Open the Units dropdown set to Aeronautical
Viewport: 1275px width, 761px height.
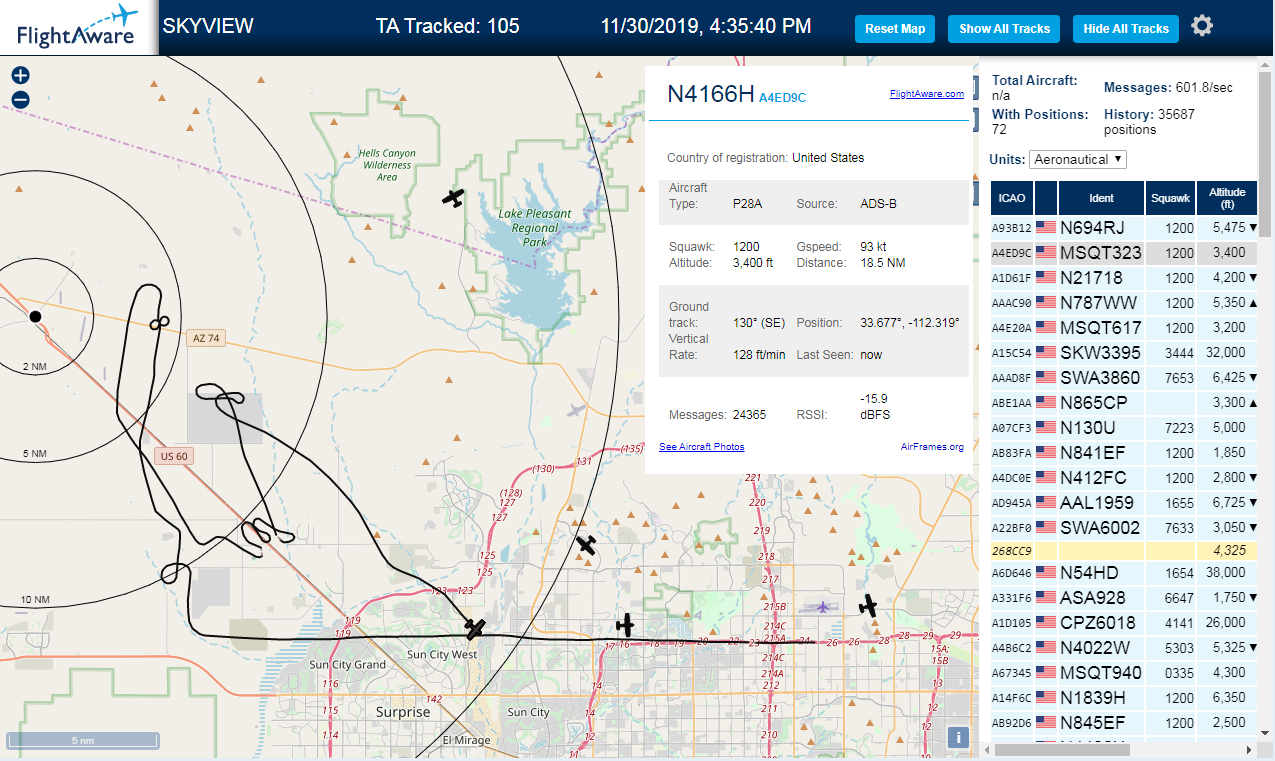(x=1078, y=159)
